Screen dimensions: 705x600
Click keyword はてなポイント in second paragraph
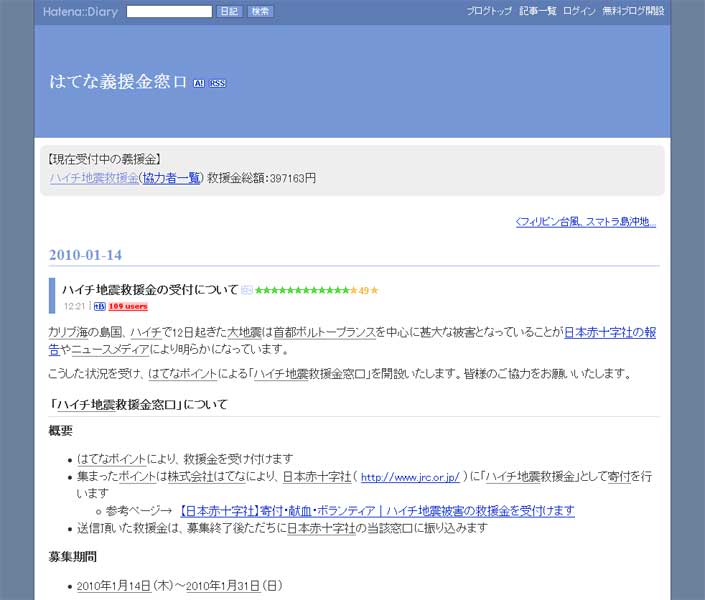click(x=183, y=374)
